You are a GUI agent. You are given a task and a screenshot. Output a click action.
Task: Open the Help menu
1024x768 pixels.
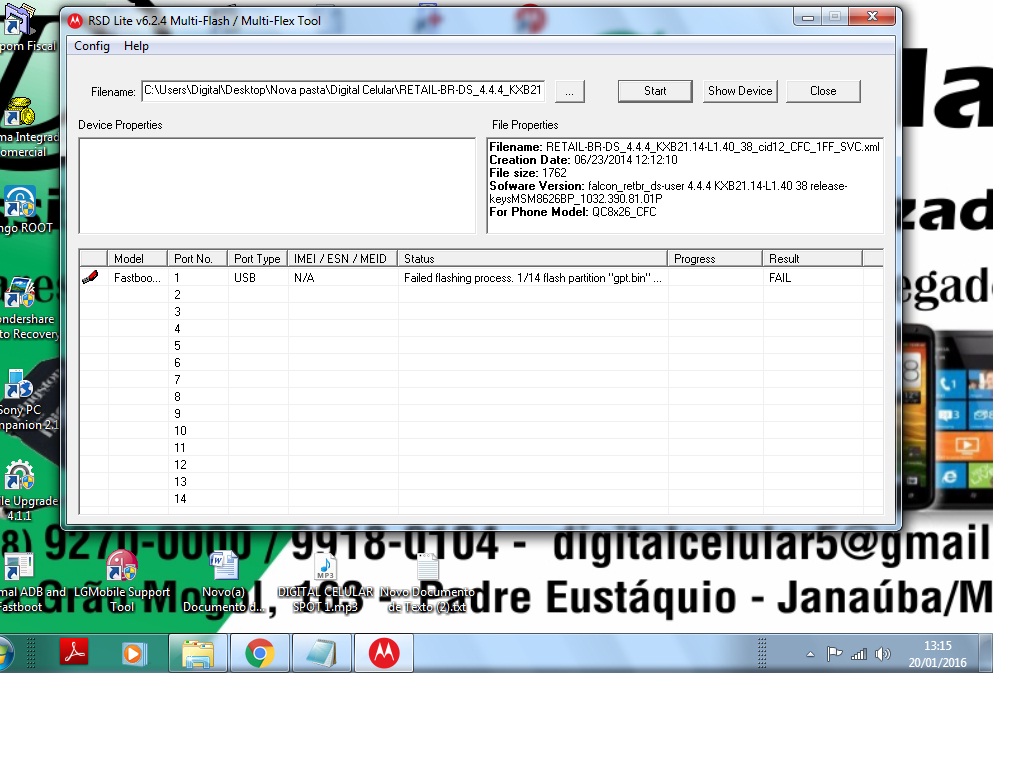(x=136, y=46)
